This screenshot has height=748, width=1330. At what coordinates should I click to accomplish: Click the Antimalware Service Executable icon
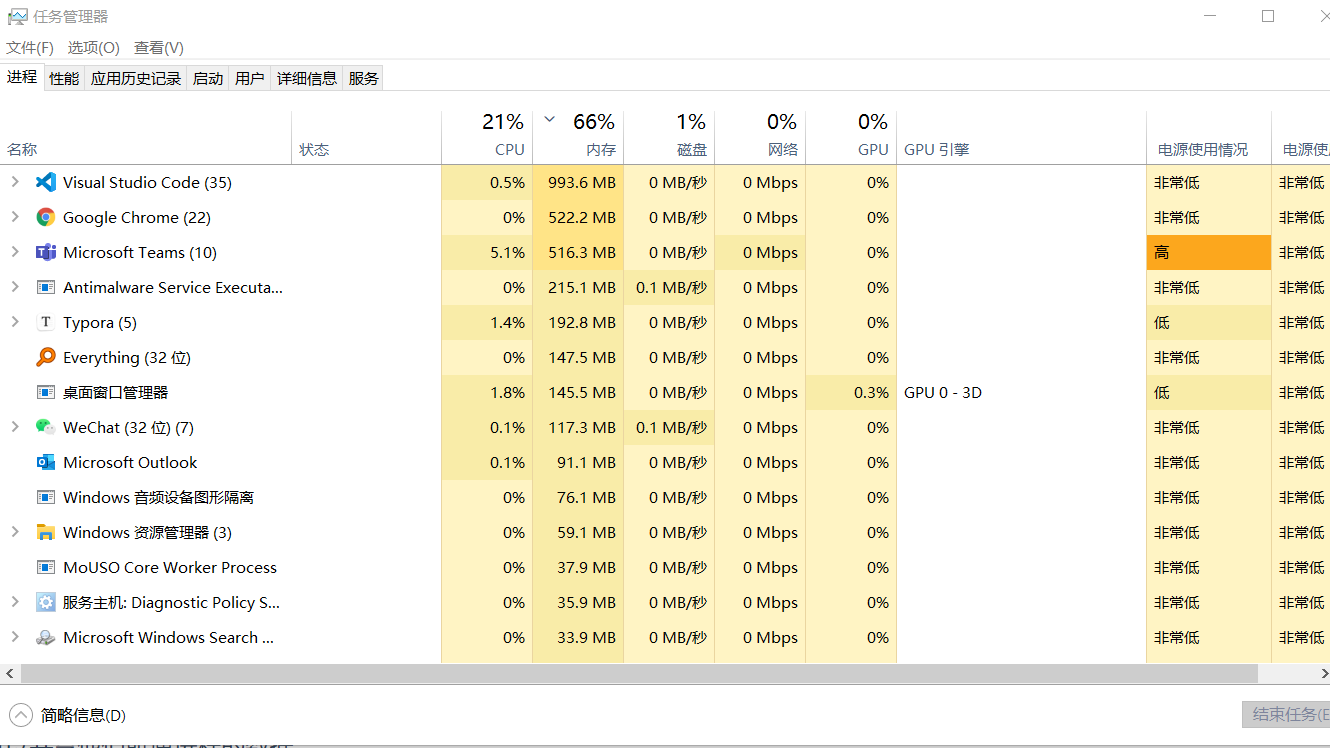coord(45,287)
